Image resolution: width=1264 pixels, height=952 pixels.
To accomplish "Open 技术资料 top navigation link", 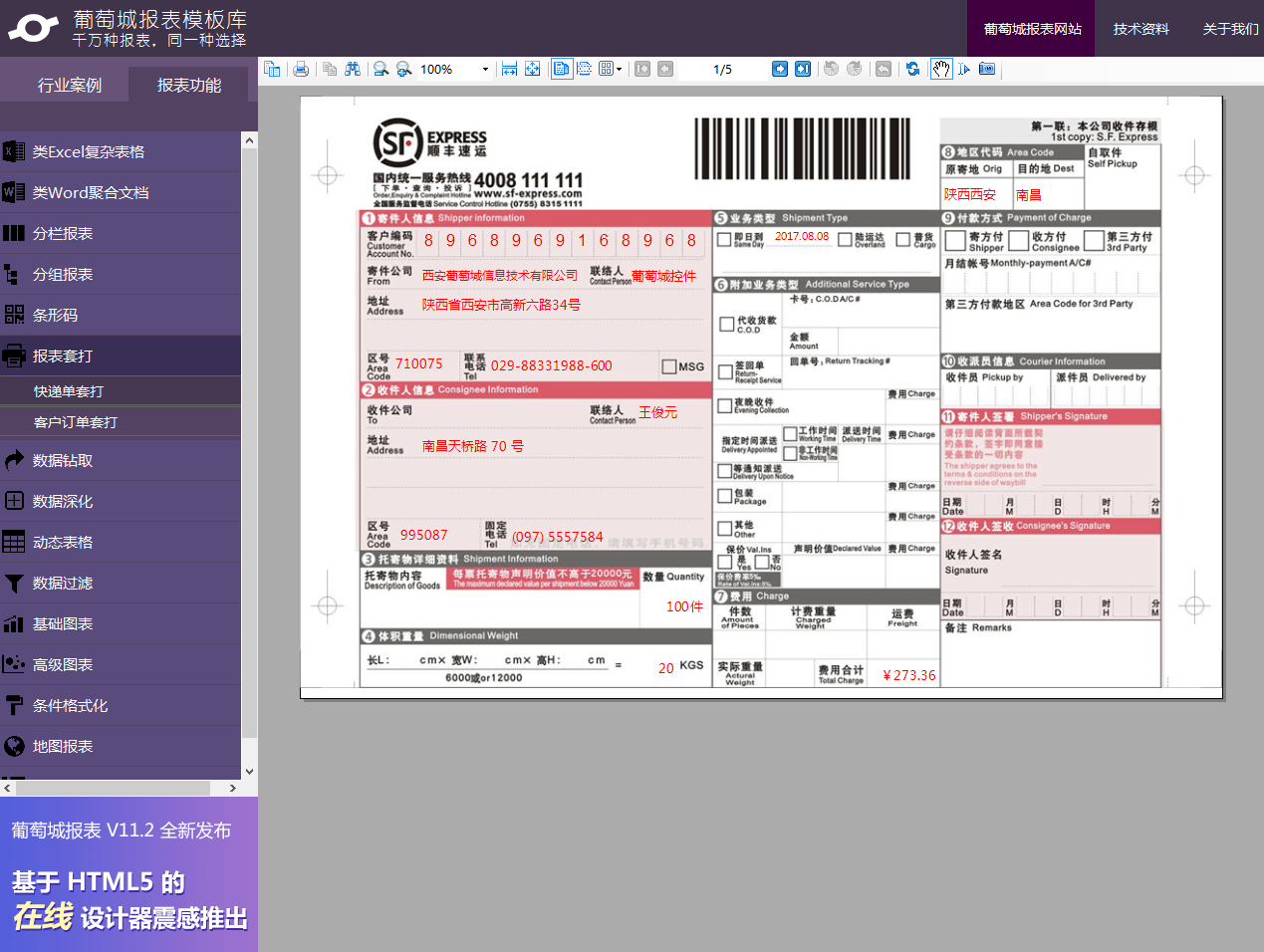I will pyautogui.click(x=1141, y=29).
